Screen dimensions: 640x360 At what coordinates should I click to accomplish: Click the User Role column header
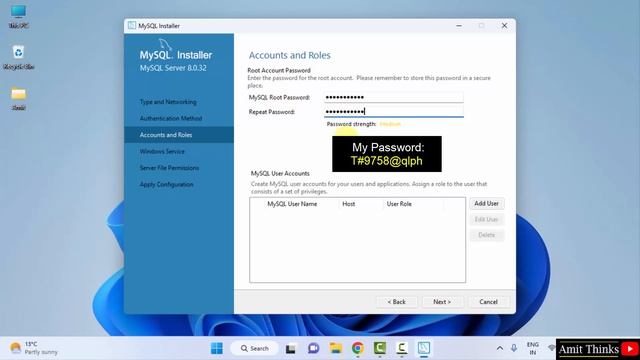coord(399,204)
